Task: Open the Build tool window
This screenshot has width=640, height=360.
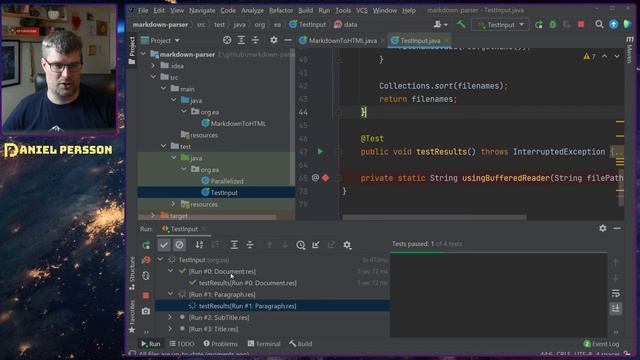Action: click(301, 344)
